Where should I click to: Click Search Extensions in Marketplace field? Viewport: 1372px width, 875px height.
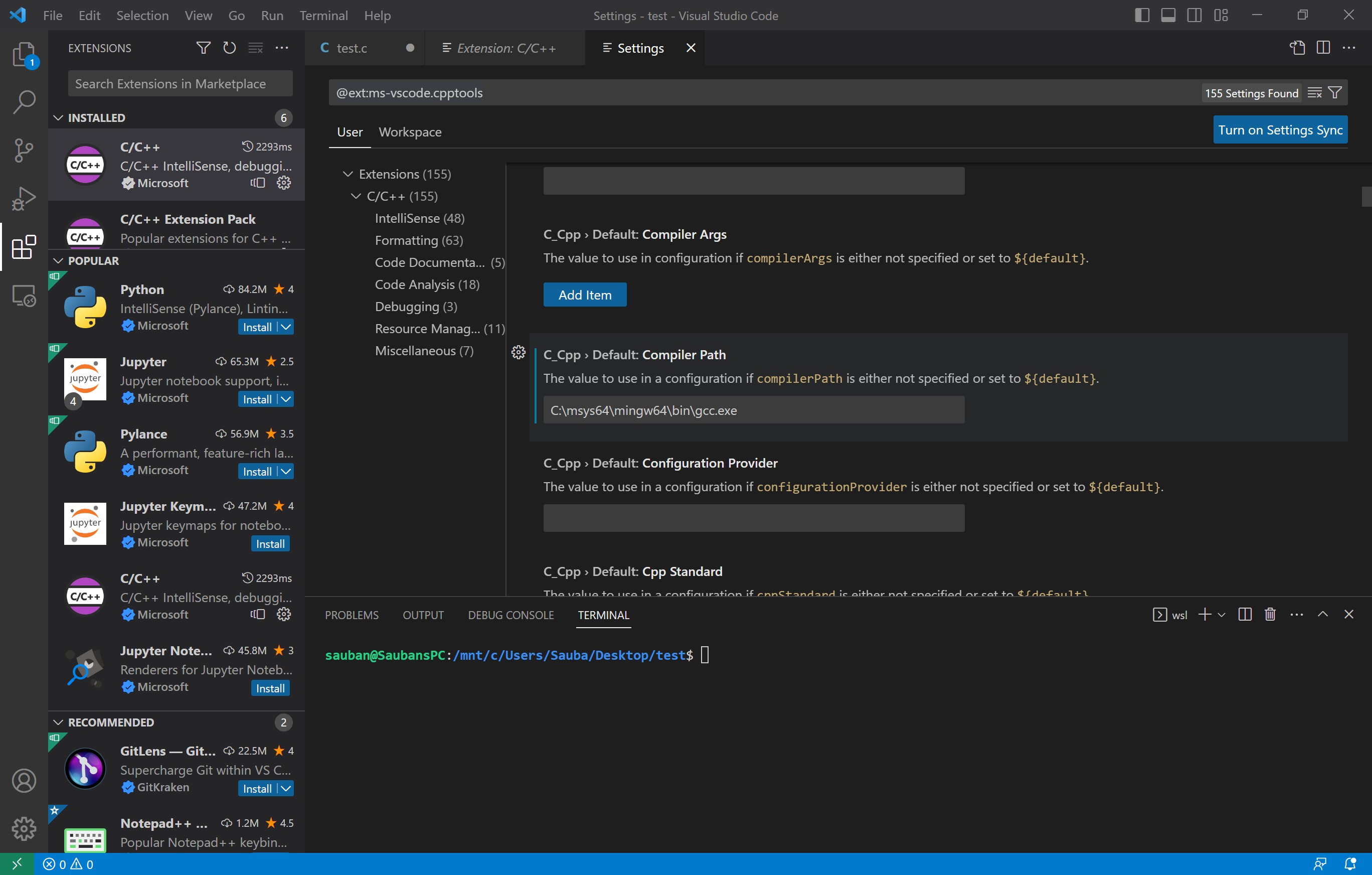point(180,84)
